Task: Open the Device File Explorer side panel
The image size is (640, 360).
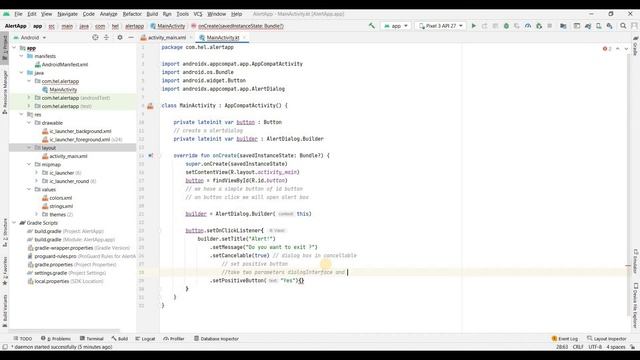Action: click(636, 305)
